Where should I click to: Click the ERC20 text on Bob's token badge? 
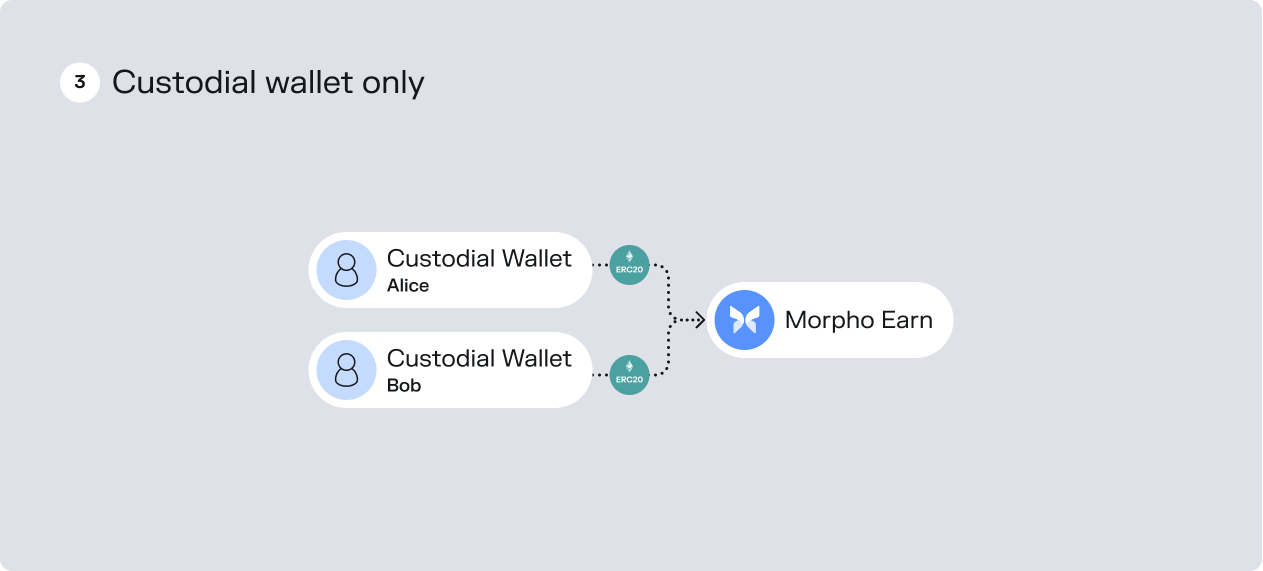629,380
